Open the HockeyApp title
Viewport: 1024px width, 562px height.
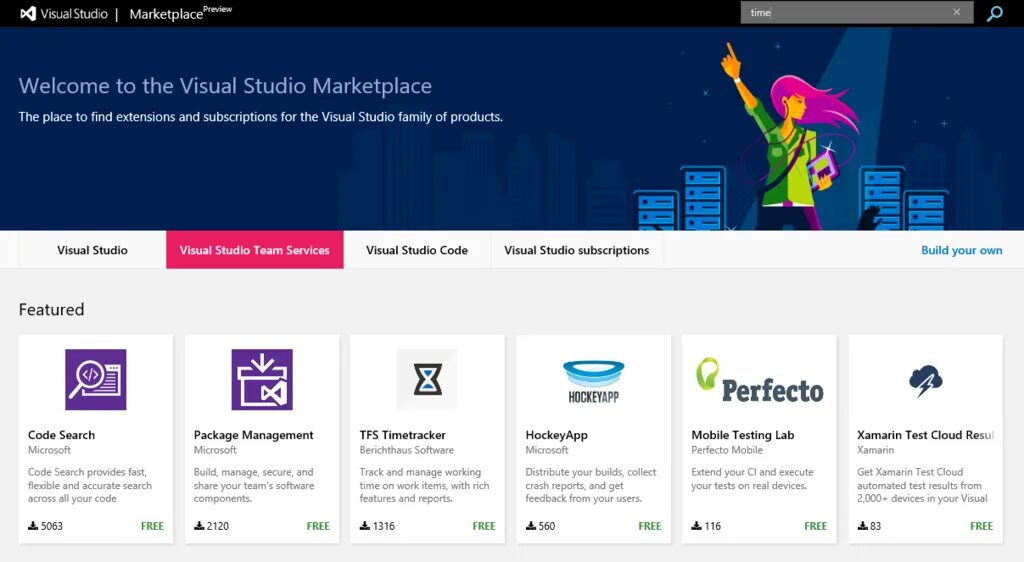pyautogui.click(x=556, y=435)
